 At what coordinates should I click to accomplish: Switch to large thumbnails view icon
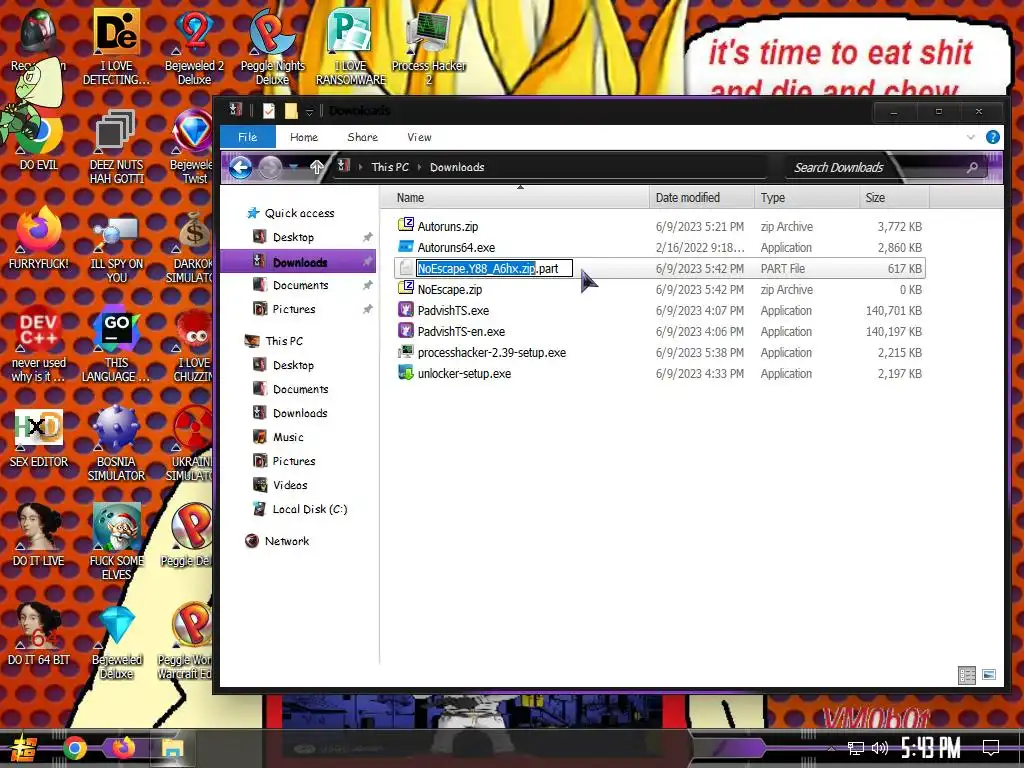tap(989, 675)
